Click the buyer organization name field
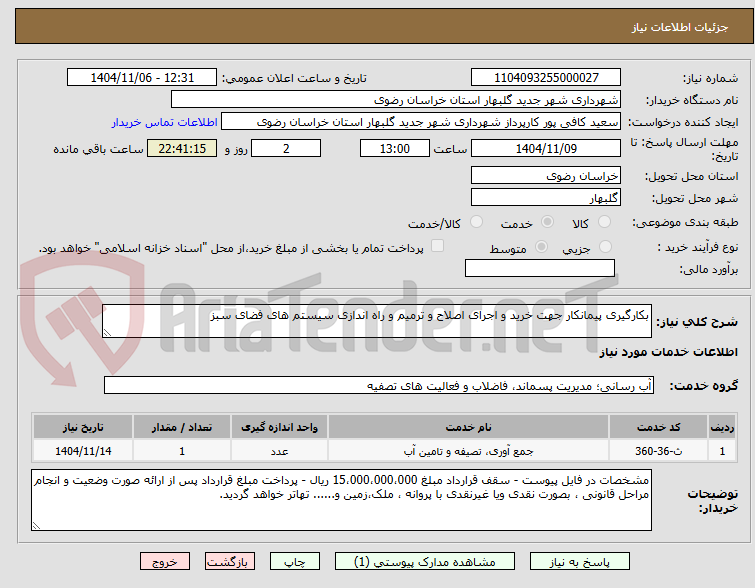The width and height of the screenshot is (755, 588). pyautogui.click(x=396, y=100)
